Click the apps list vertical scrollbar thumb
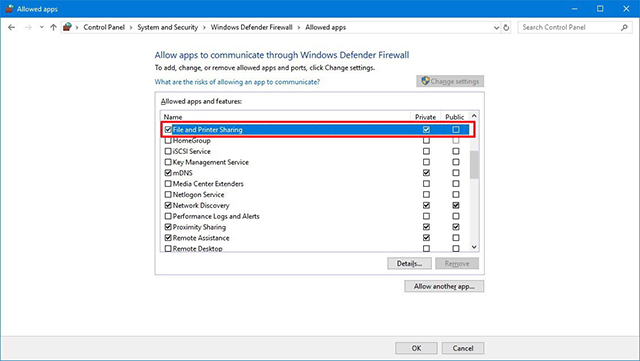The image size is (640, 361). point(474,165)
